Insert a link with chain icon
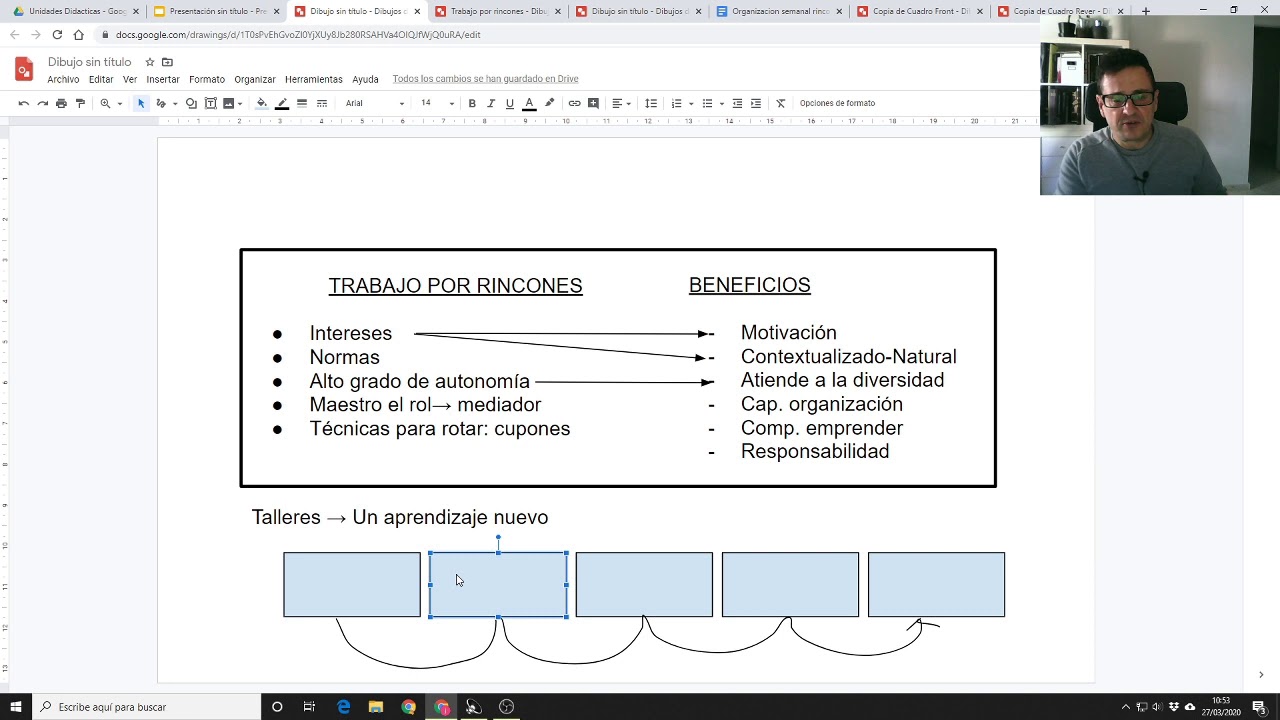This screenshot has height=720, width=1280. click(x=574, y=103)
